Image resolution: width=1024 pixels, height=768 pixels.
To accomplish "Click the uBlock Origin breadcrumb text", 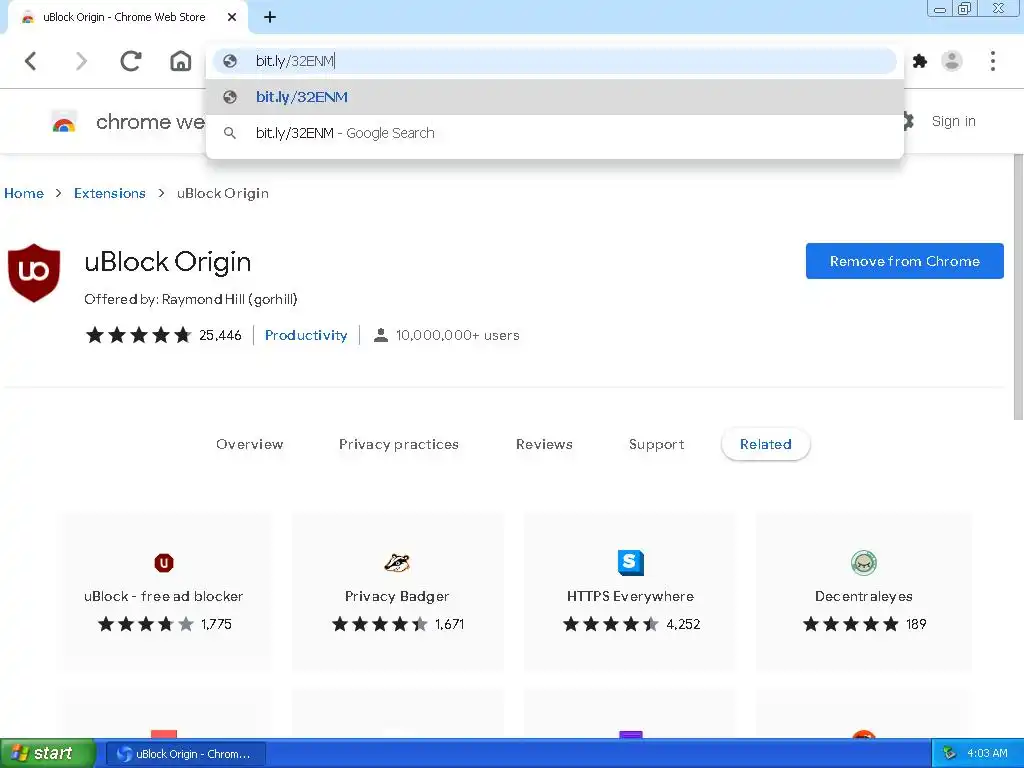I will 223,193.
